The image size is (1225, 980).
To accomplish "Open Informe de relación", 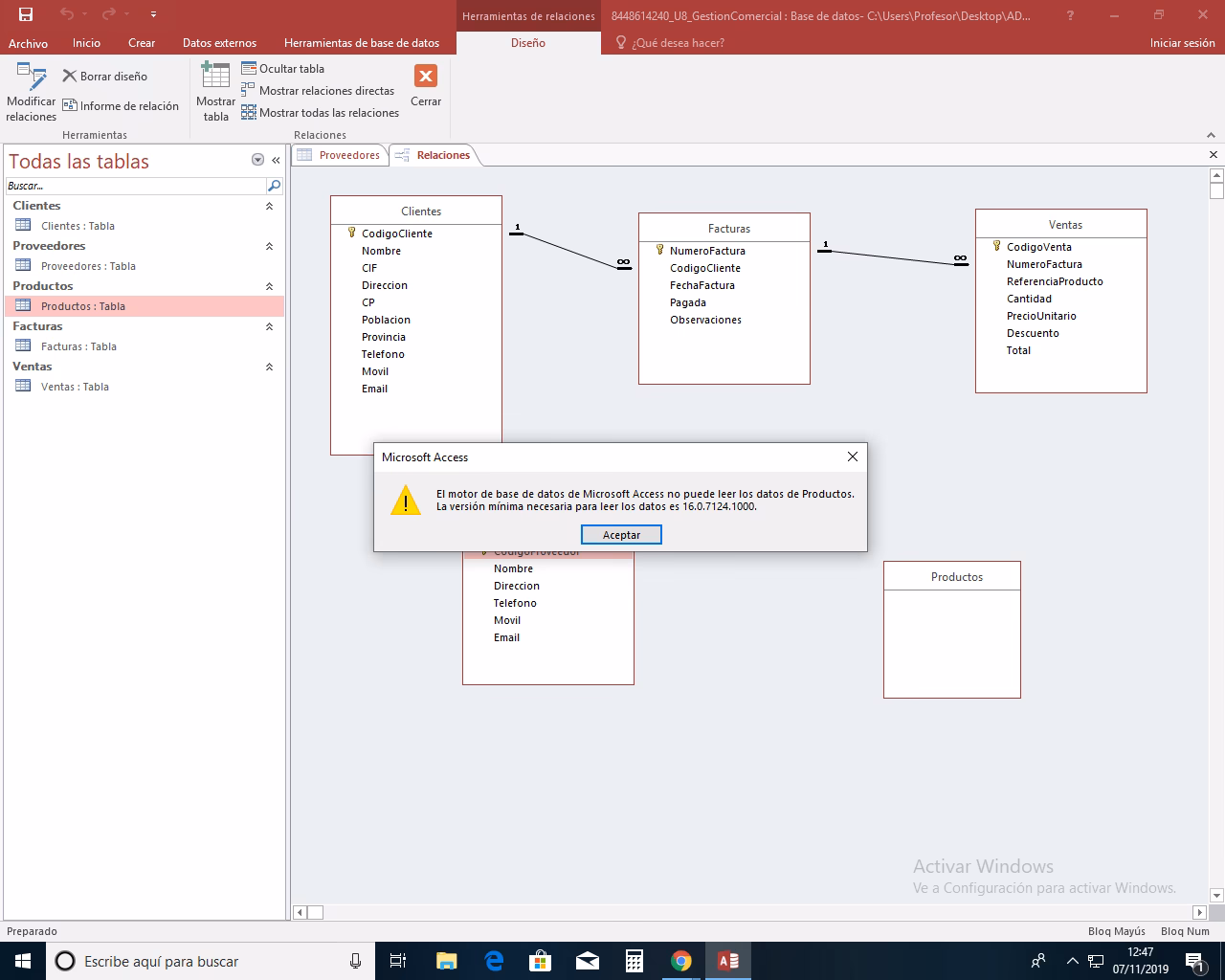I will (121, 106).
